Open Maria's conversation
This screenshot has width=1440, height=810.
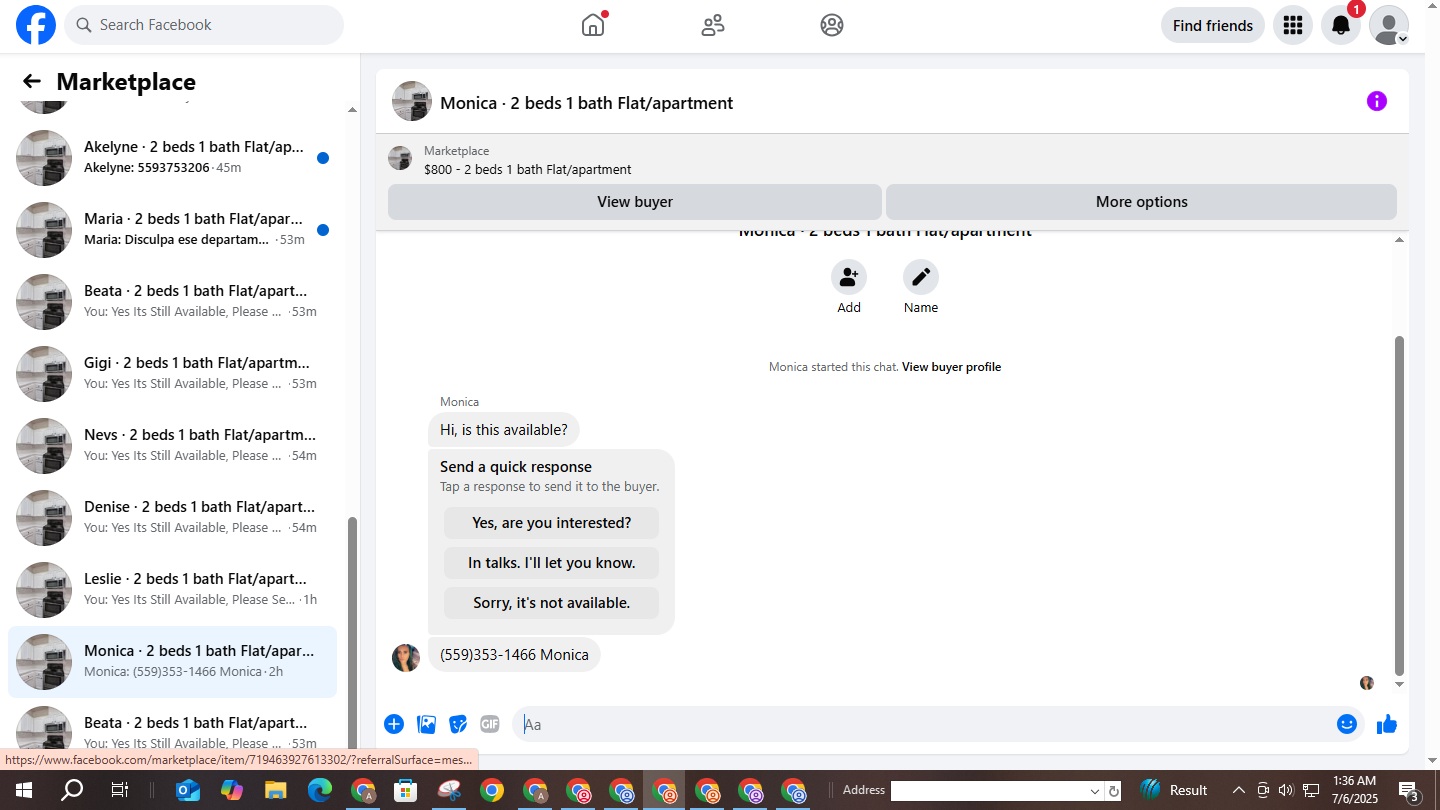172,230
